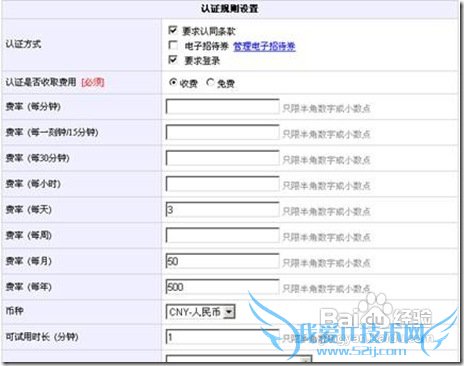Click the 只限半角数字或小数点 hint beside 费率（每分钟）

(x=326, y=108)
